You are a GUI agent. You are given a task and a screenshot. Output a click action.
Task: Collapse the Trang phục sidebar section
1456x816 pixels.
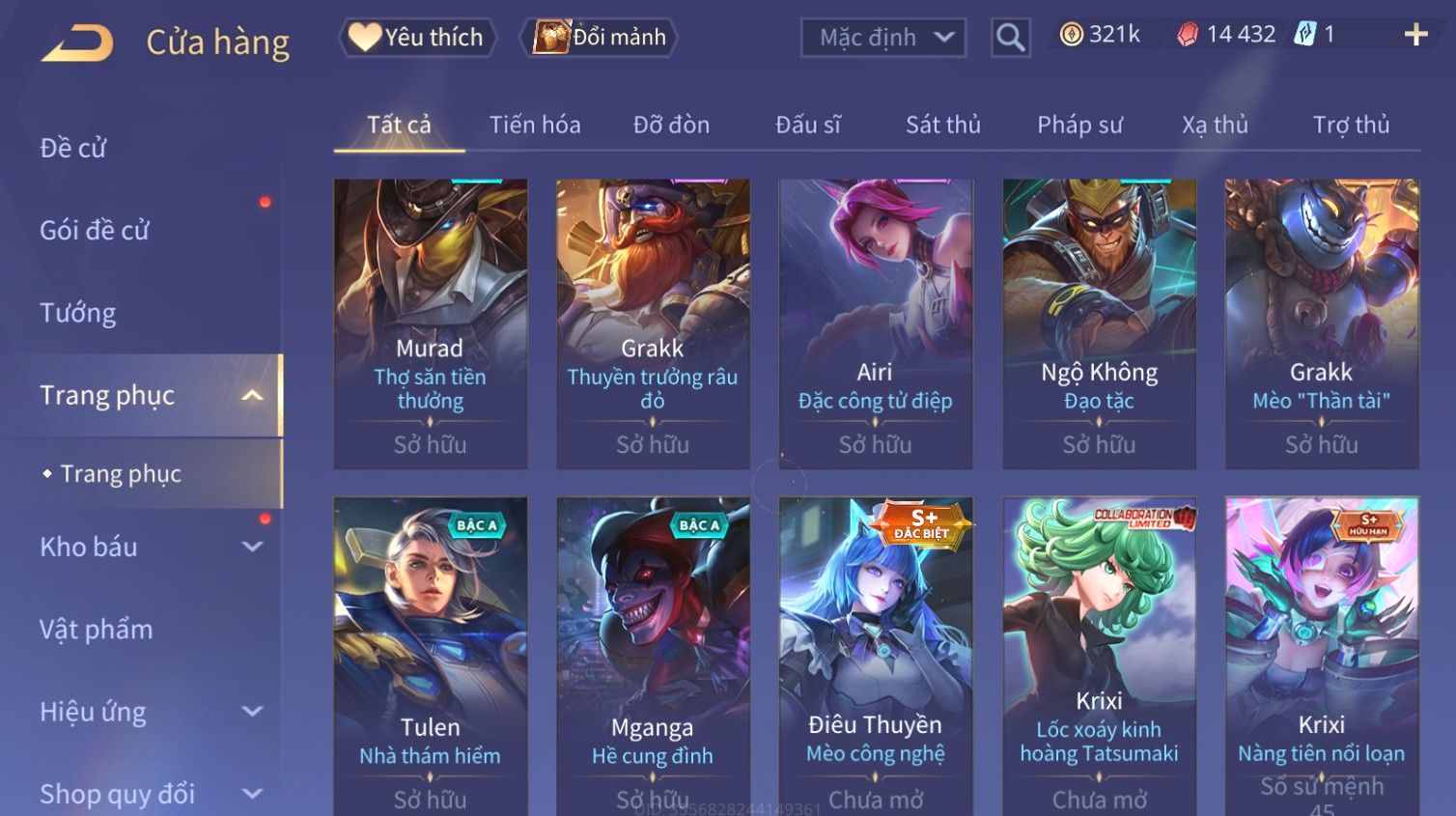point(252,395)
